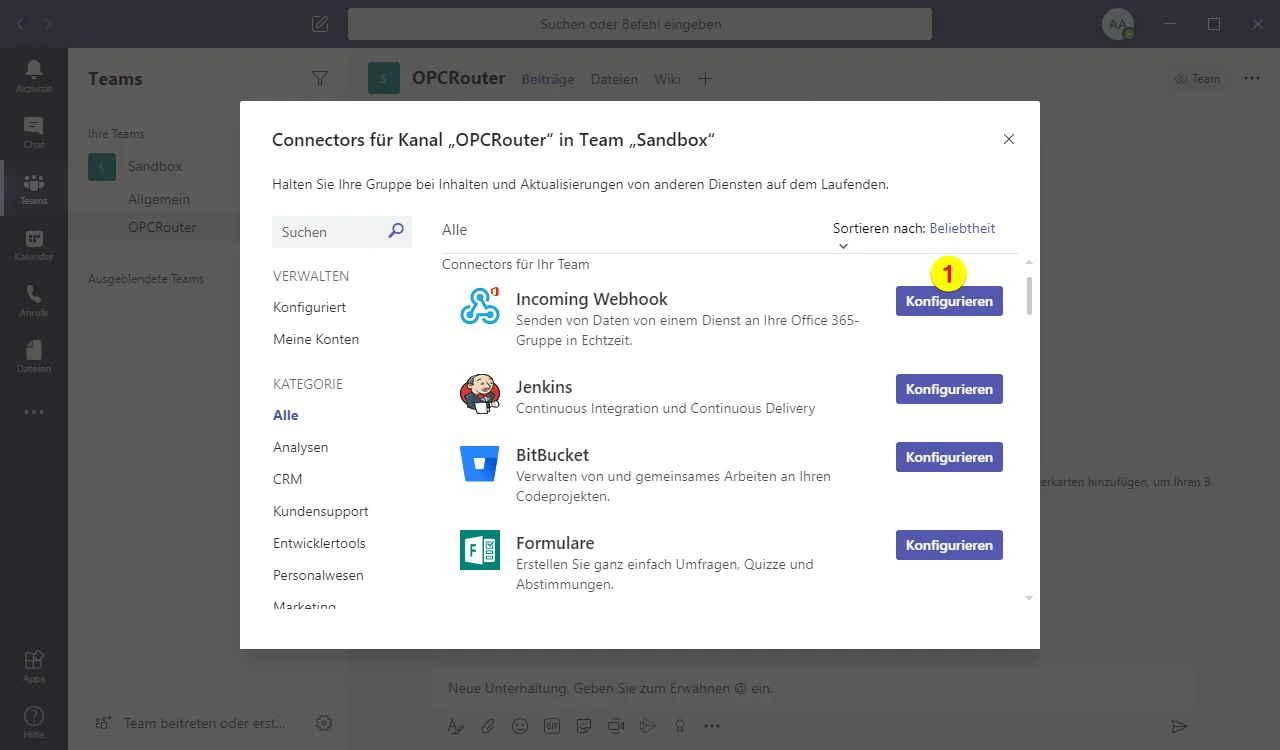The height and width of the screenshot is (750, 1280).
Task: Open the emoji picker icon
Action: coord(520,726)
